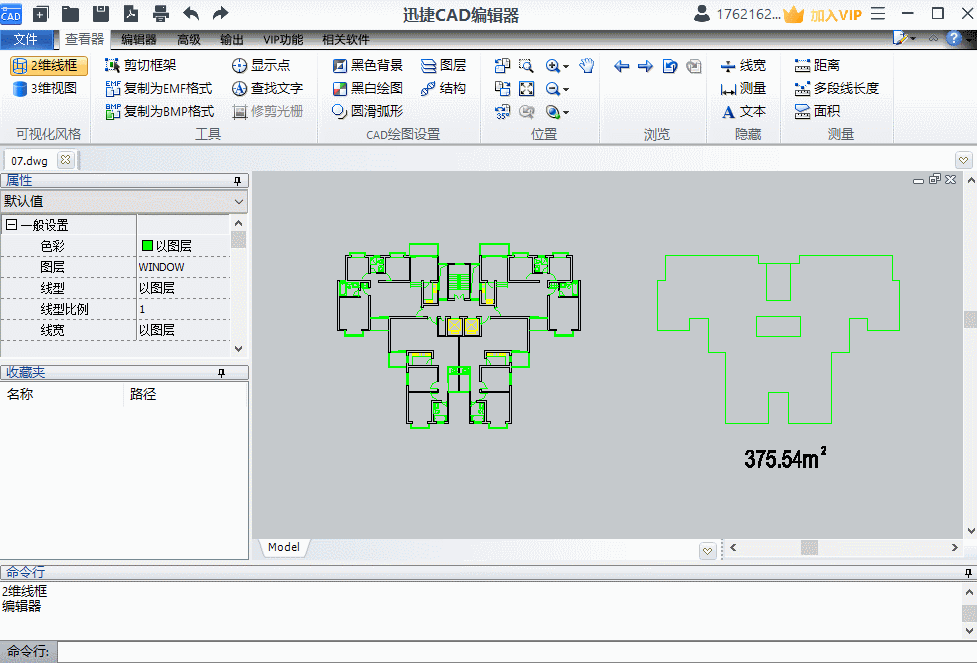The height and width of the screenshot is (663, 977).
Task: Rotate view clockwise icon
Action: pyautogui.click(x=502, y=88)
